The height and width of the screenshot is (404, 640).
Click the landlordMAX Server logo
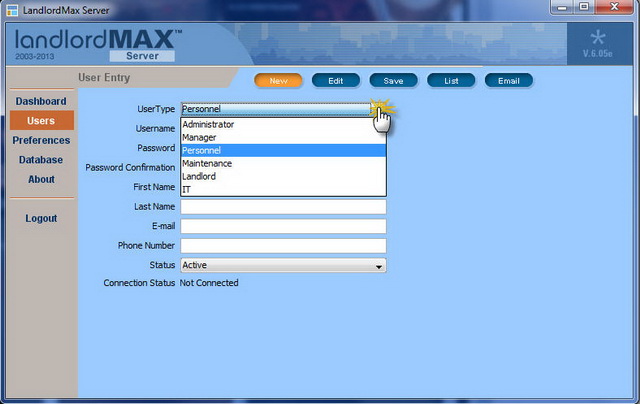coord(98,45)
